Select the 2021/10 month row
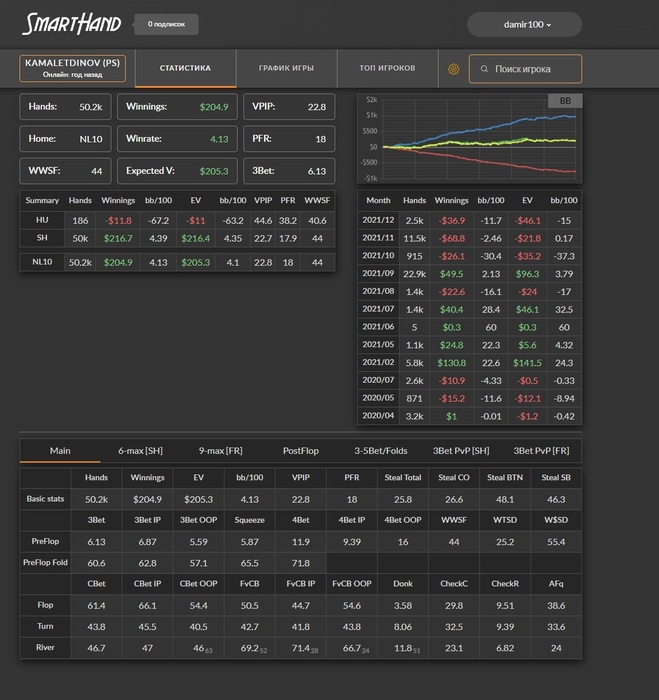Image resolution: width=659 pixels, height=700 pixels. [x=470, y=256]
